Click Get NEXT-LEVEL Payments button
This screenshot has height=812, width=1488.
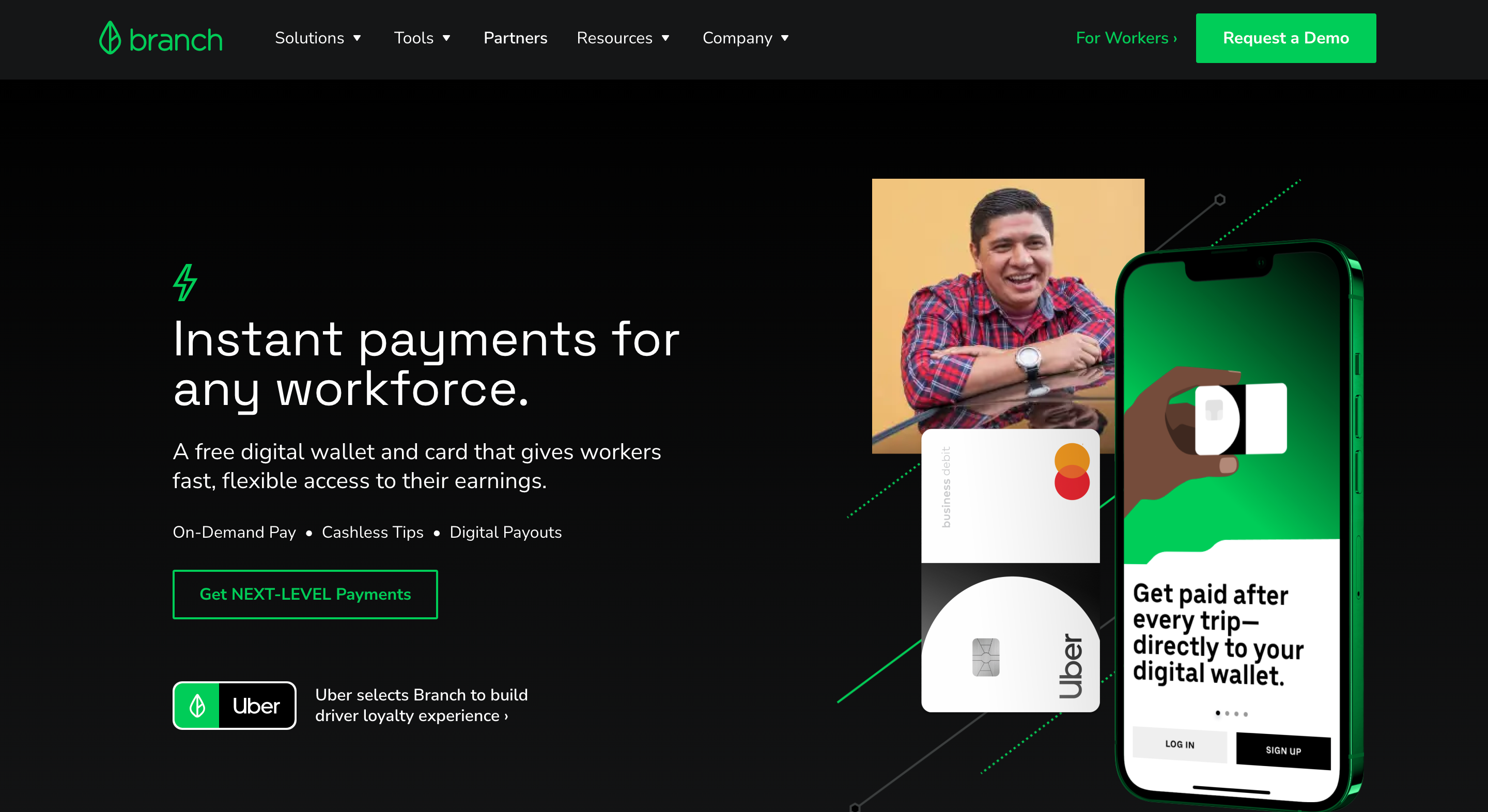[305, 594]
